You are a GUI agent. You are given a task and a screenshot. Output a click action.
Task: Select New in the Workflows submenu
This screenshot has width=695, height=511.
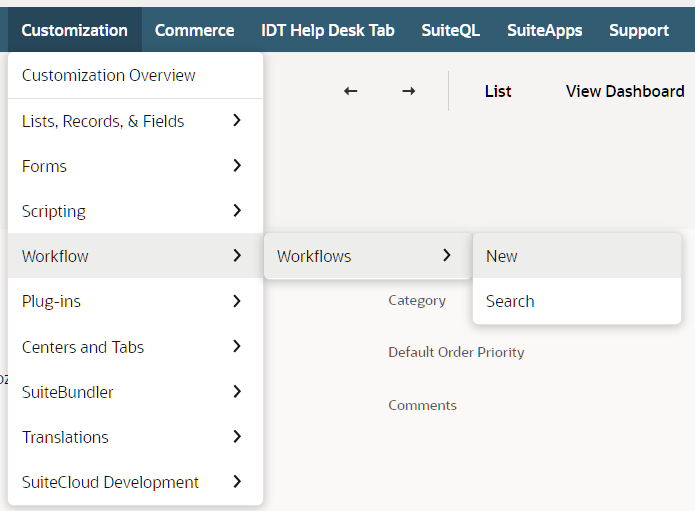(x=502, y=256)
